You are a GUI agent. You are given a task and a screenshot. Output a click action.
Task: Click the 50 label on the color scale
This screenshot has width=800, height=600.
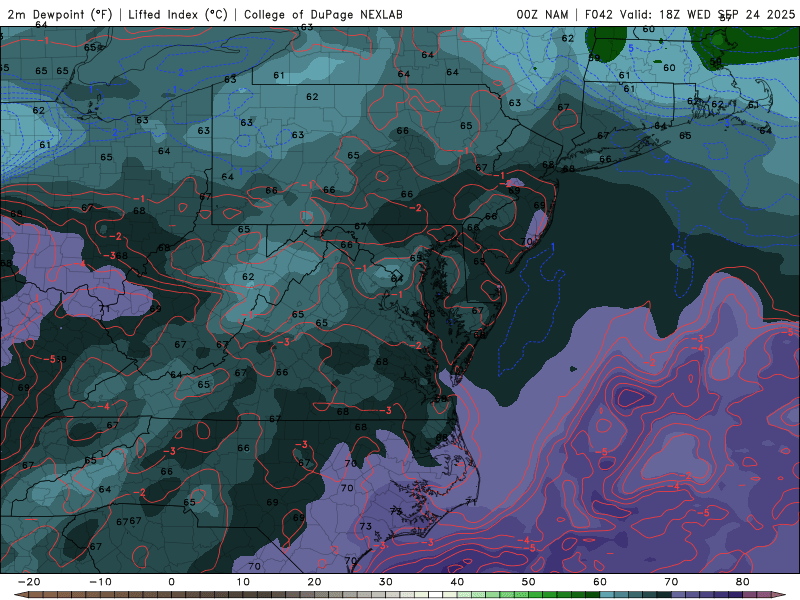[x=529, y=582]
